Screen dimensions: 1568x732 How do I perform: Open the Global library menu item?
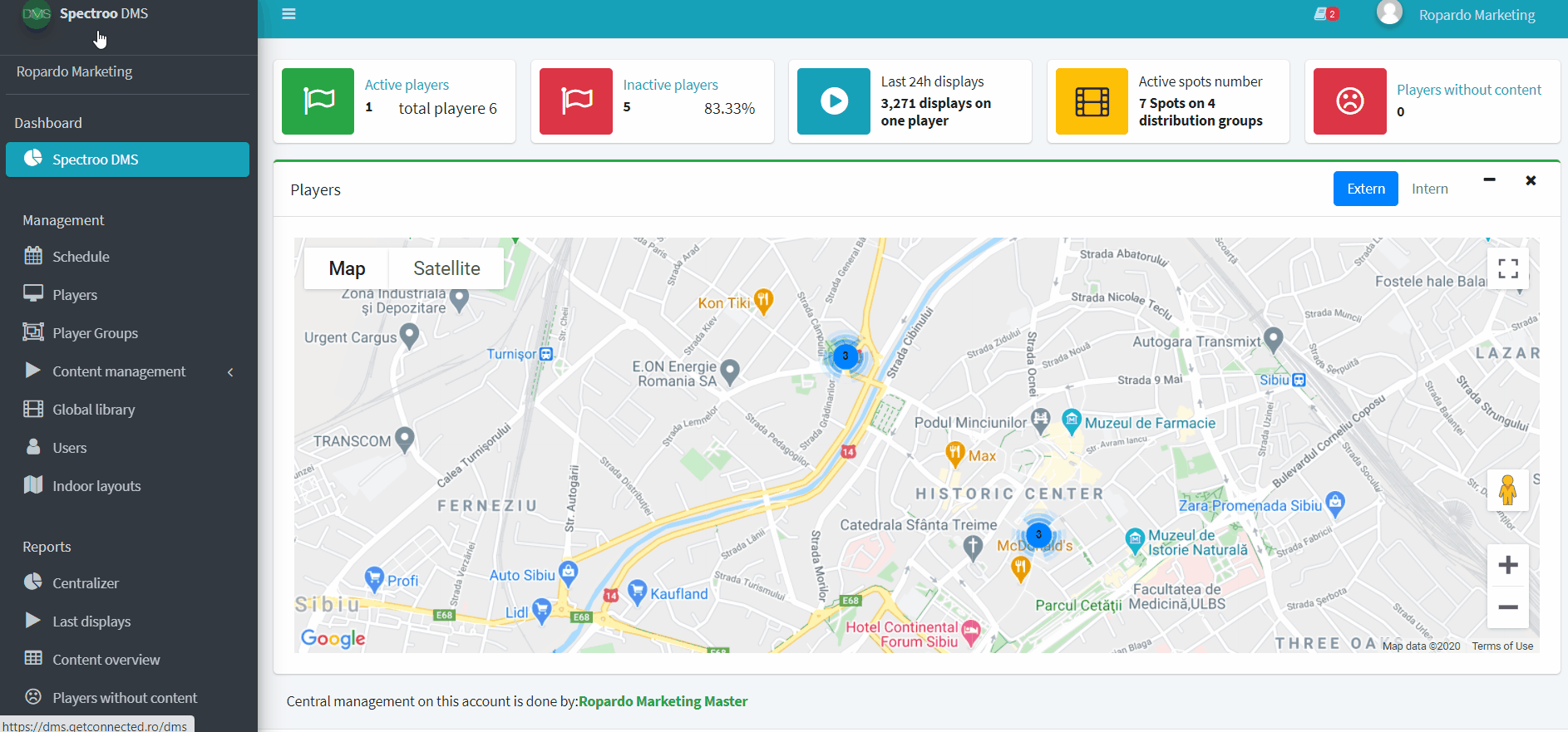point(129,410)
